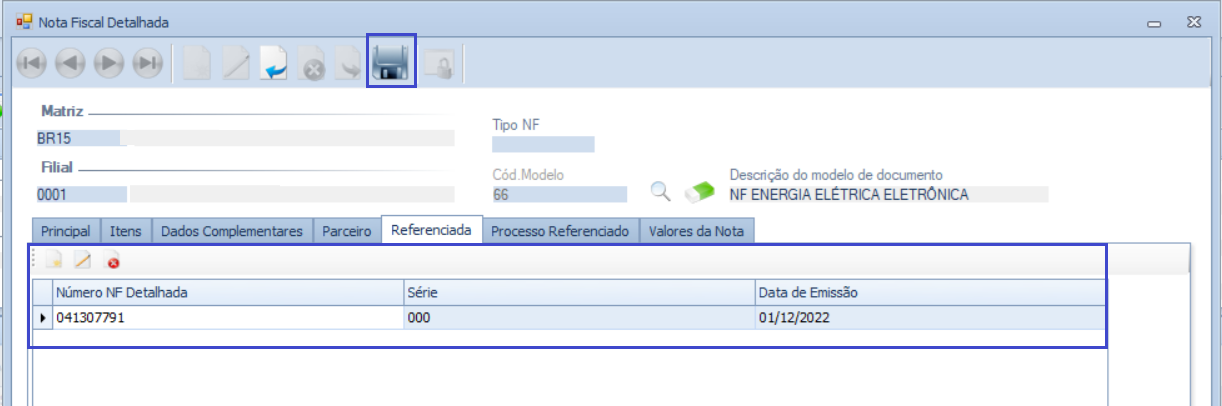The height and width of the screenshot is (406, 1222).
Task: Click the padlock toolbar icon
Action: pyautogui.click(x=439, y=66)
